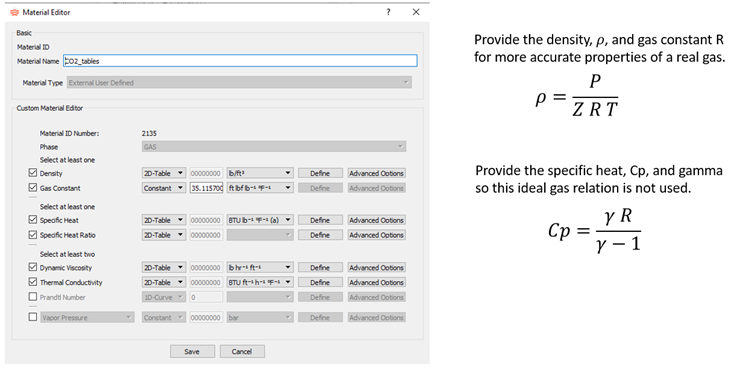Click the 'Select at least two' label

pyautogui.click(x=68, y=254)
